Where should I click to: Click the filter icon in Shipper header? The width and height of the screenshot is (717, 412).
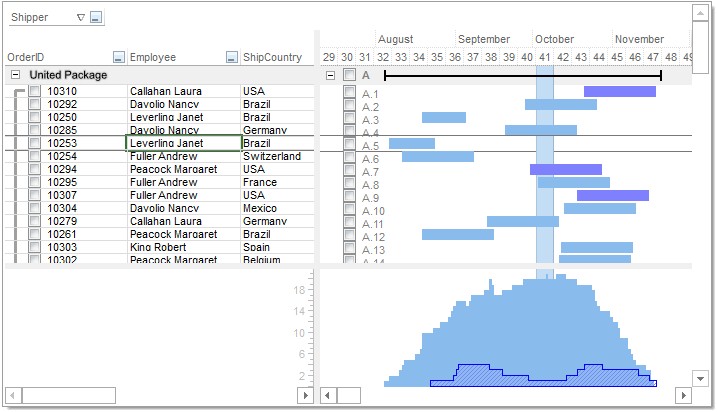[81, 18]
